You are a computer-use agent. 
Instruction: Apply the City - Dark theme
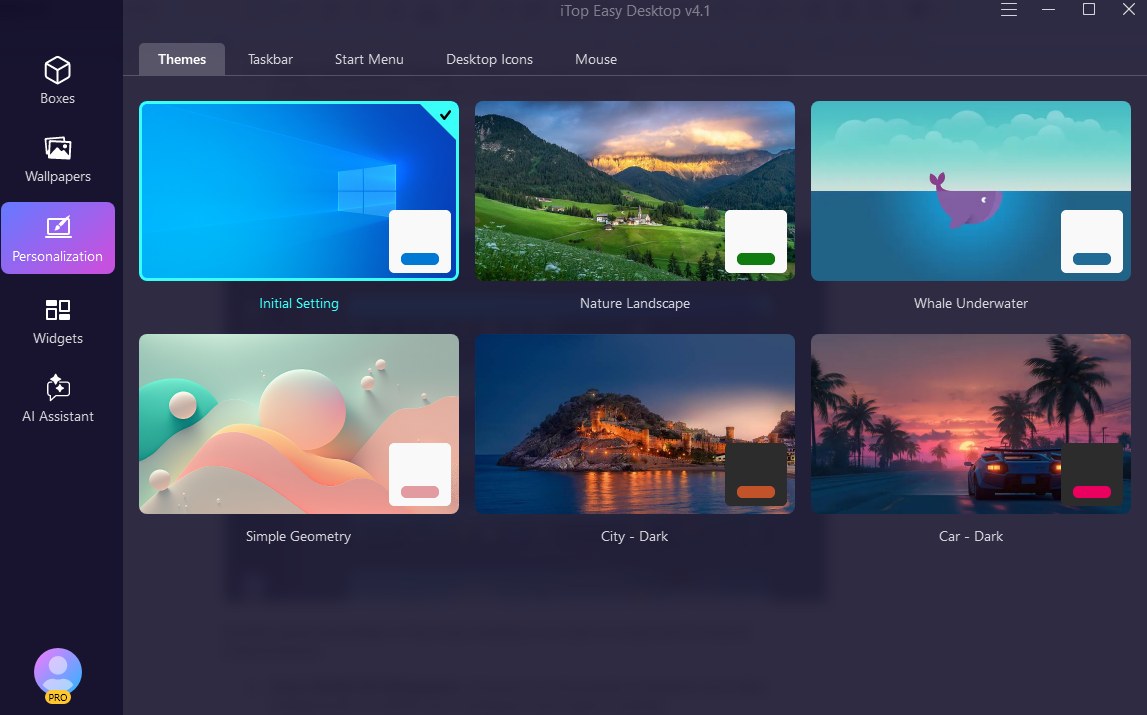click(x=634, y=423)
